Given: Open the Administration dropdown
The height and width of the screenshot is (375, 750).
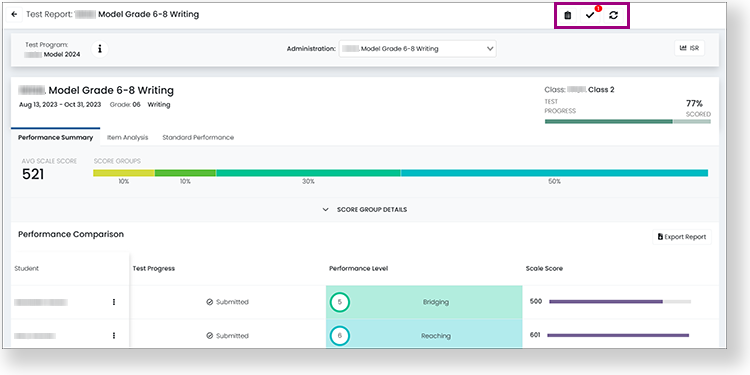Looking at the screenshot, I should point(418,49).
